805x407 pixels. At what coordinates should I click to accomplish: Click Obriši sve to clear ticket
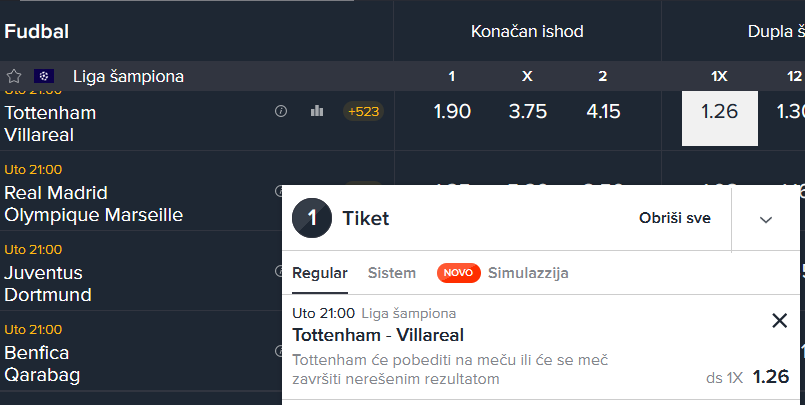pyautogui.click(x=675, y=218)
